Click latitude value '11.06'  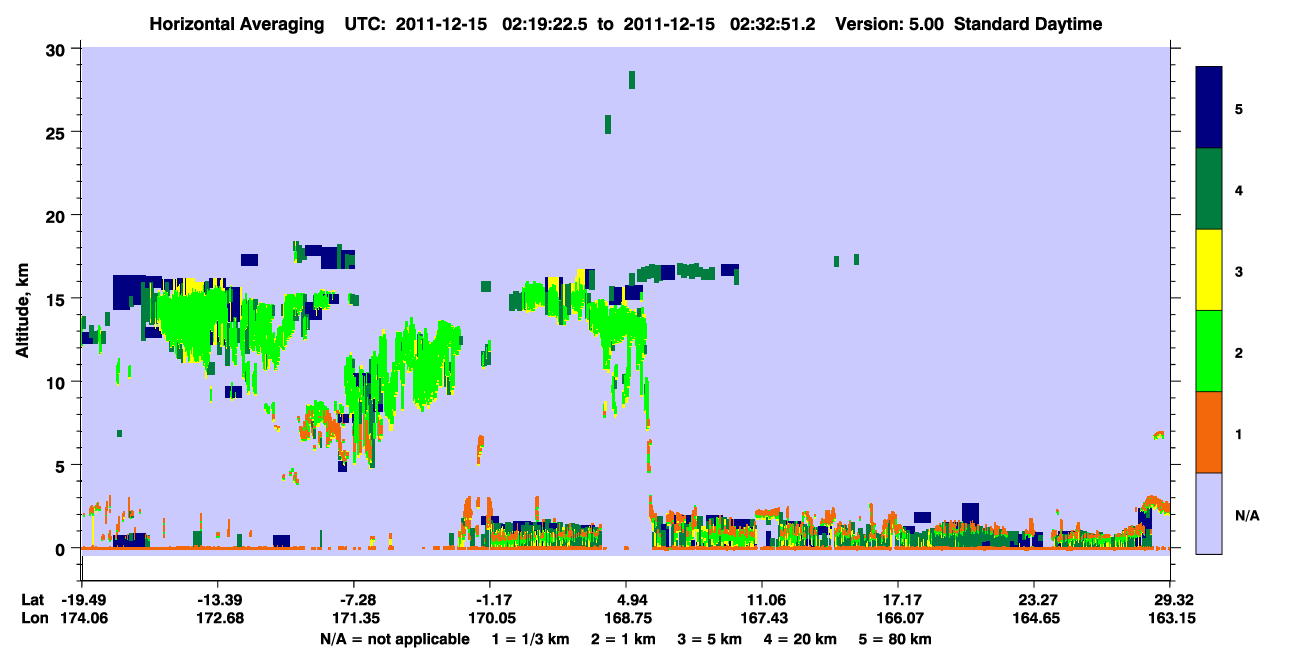point(761,600)
